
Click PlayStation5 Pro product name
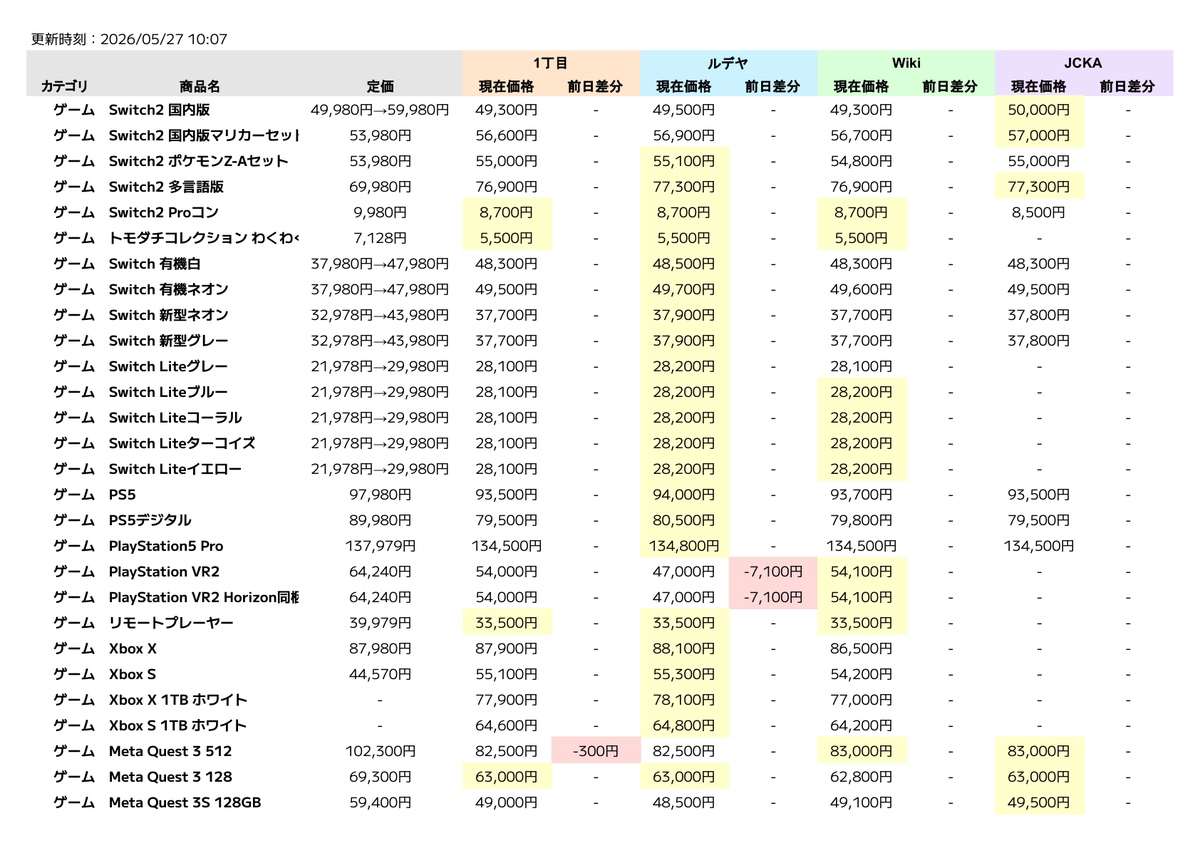pyautogui.click(x=166, y=546)
